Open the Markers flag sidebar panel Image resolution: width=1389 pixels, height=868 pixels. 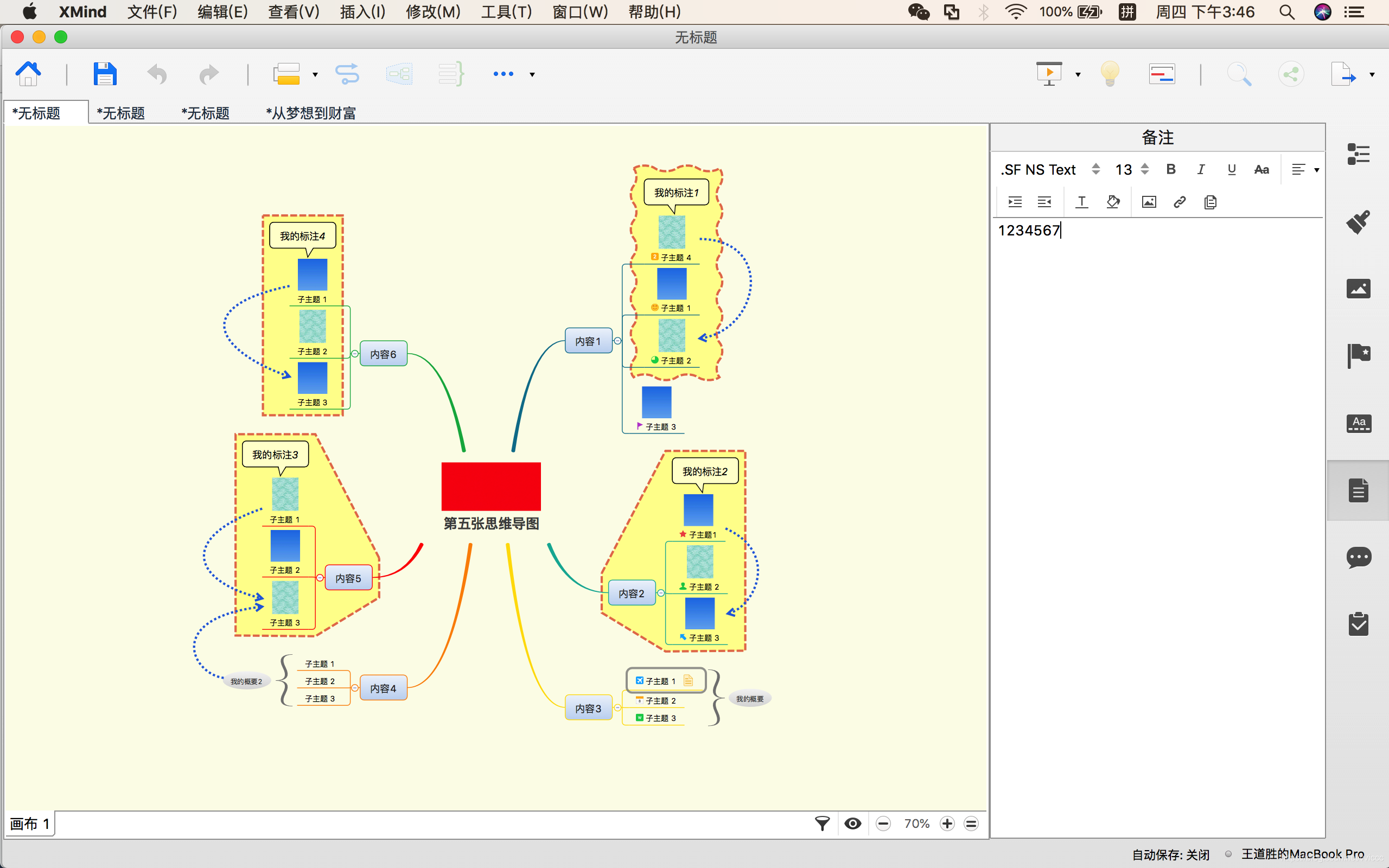click(x=1358, y=355)
